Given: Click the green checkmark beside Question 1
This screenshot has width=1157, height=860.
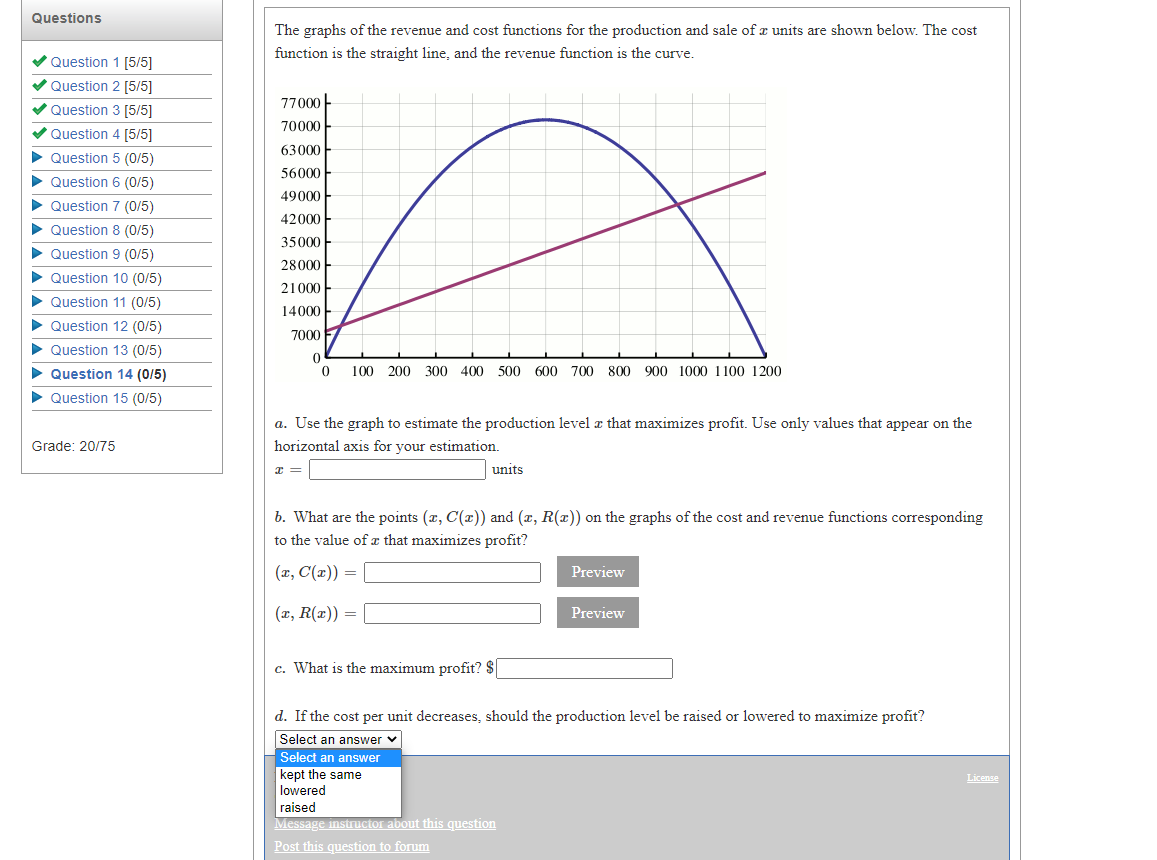Looking at the screenshot, I should point(38,61).
